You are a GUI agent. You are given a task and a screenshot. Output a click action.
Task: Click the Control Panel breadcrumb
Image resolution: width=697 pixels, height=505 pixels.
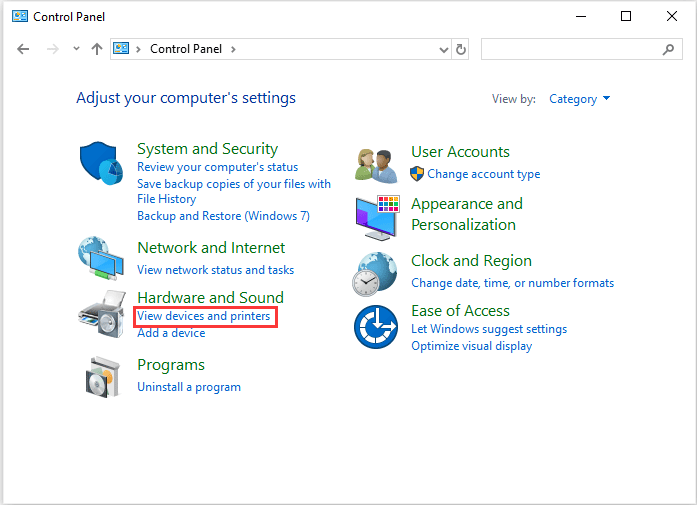click(x=186, y=49)
